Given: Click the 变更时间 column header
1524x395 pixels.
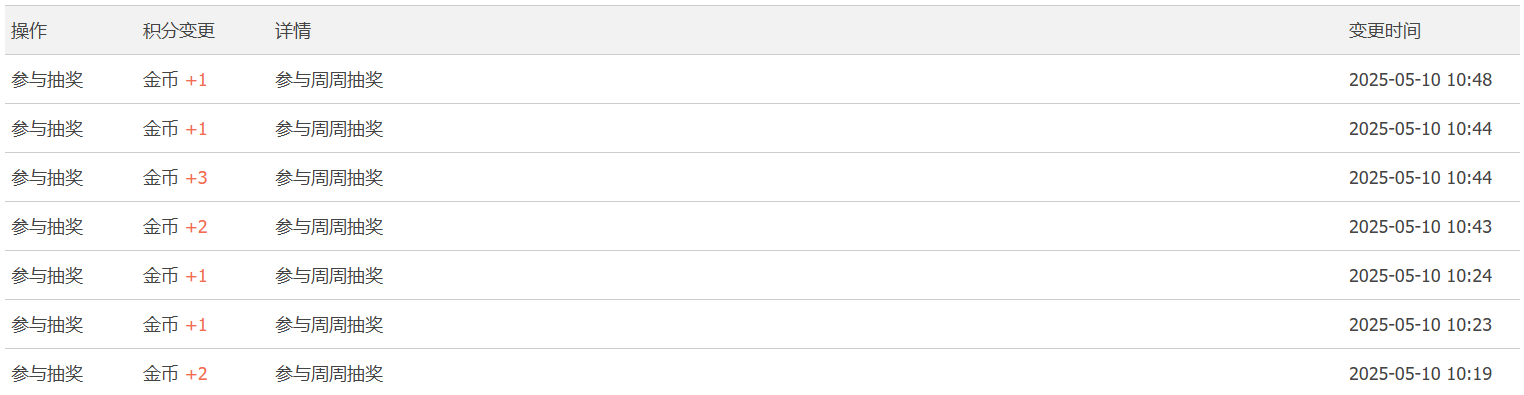Looking at the screenshot, I should coord(1384,31).
